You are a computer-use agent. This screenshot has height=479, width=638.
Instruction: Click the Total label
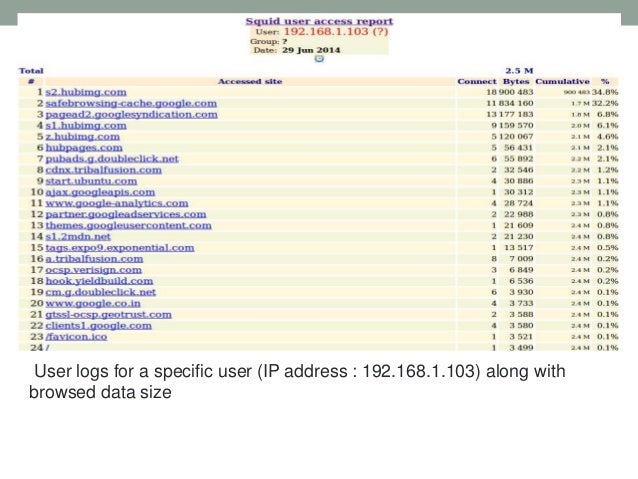click(31, 70)
